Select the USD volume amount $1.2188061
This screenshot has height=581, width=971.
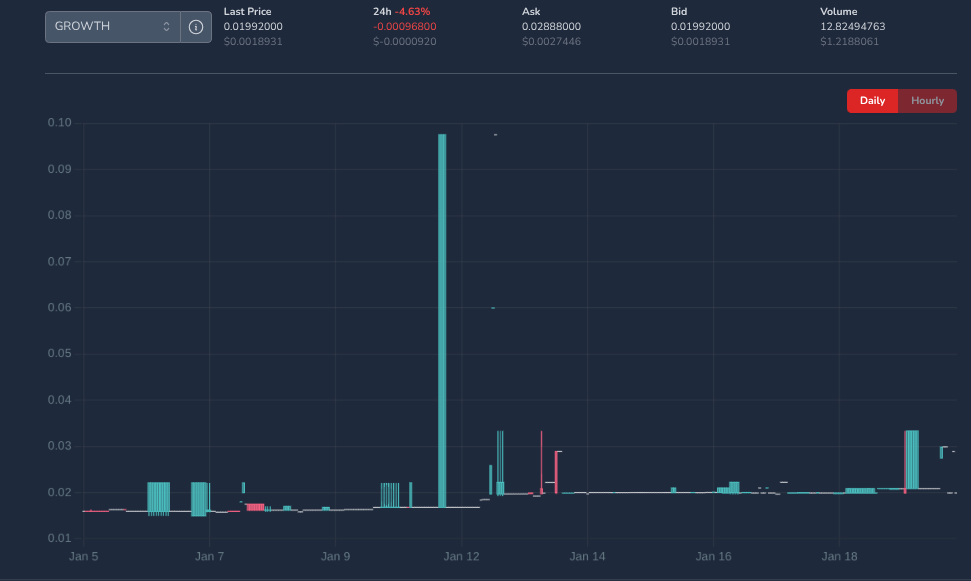849,41
